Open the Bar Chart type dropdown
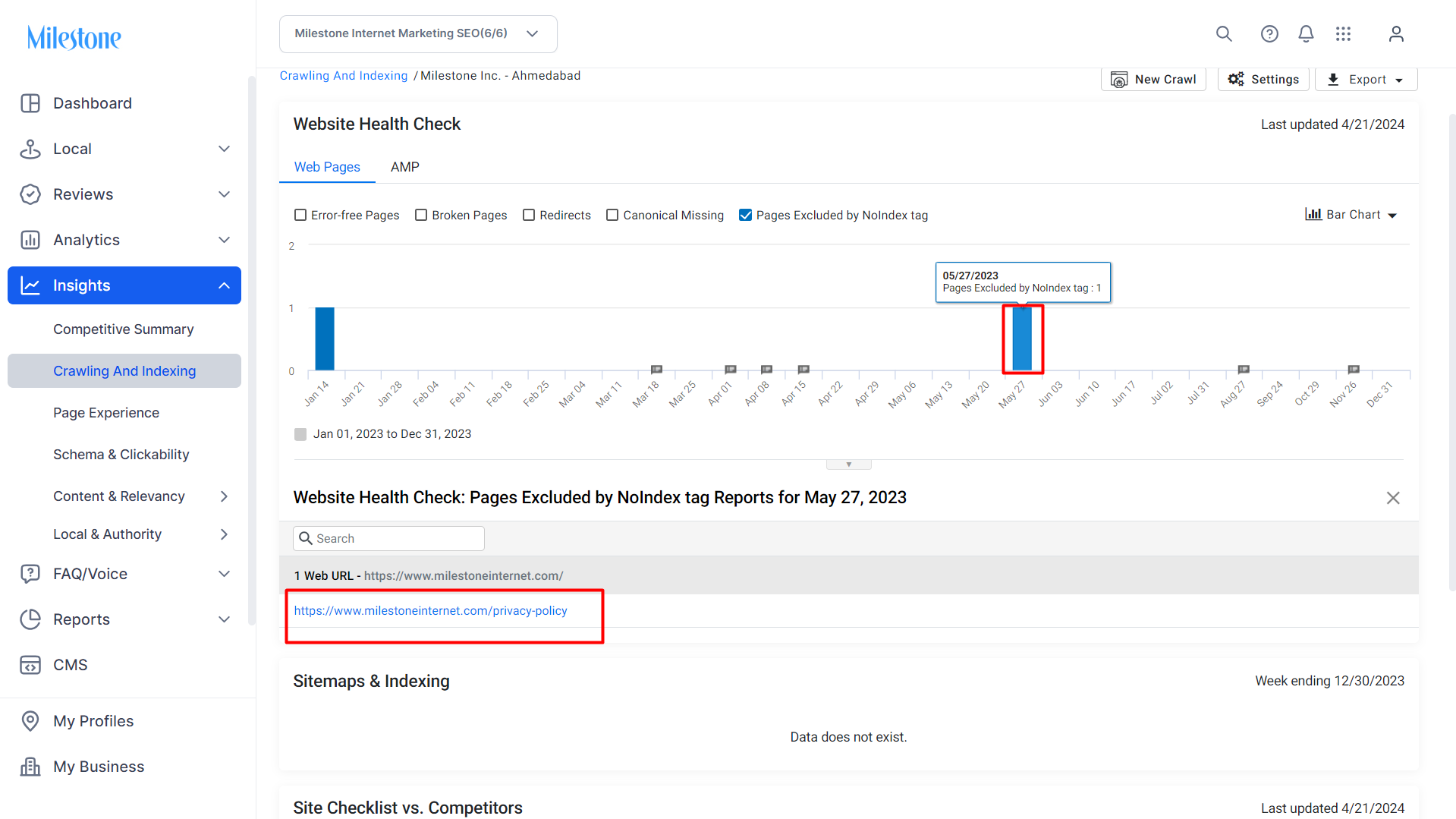Image resolution: width=1456 pixels, height=819 pixels. click(1351, 215)
